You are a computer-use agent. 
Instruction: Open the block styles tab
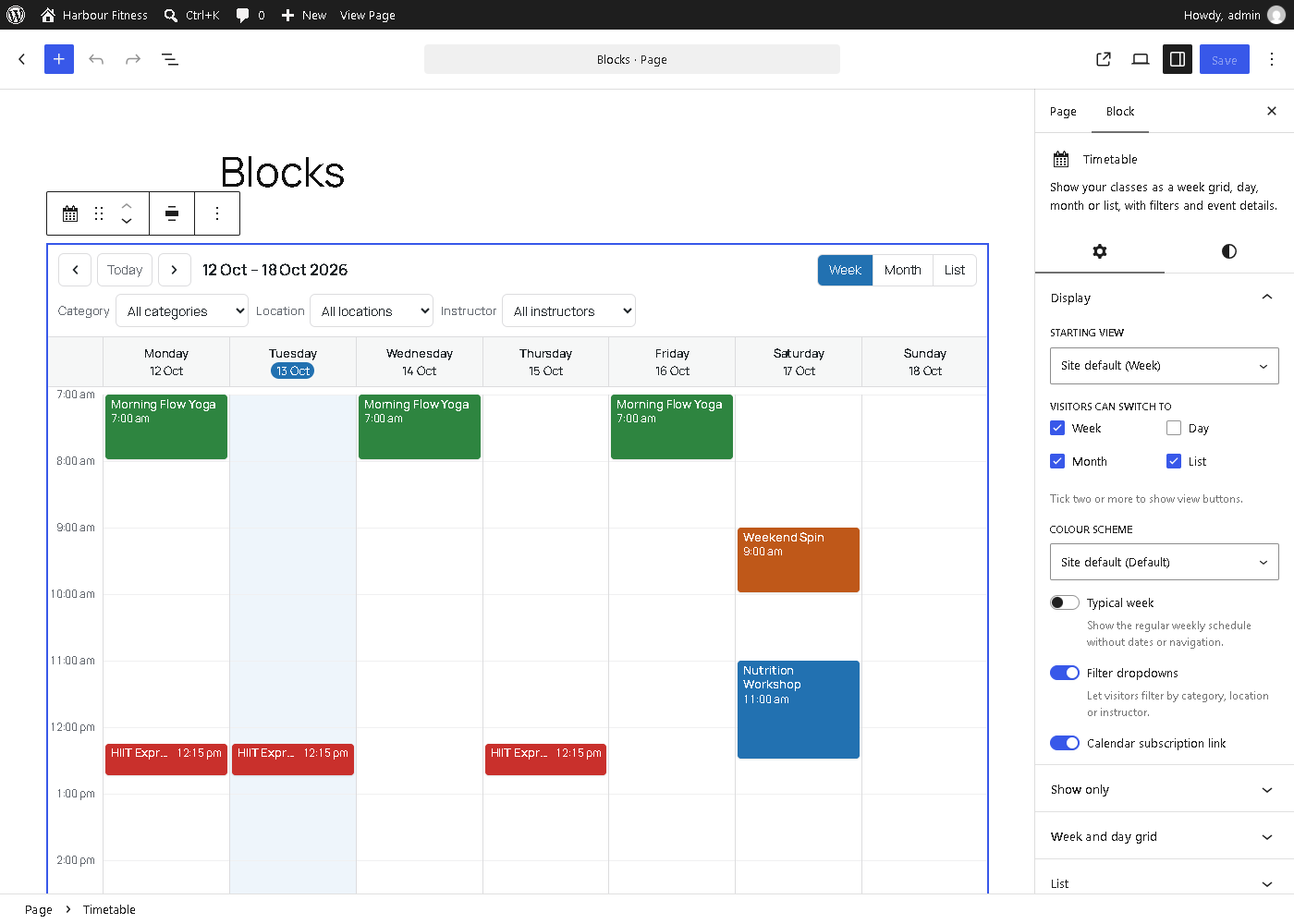pyautogui.click(x=1229, y=251)
